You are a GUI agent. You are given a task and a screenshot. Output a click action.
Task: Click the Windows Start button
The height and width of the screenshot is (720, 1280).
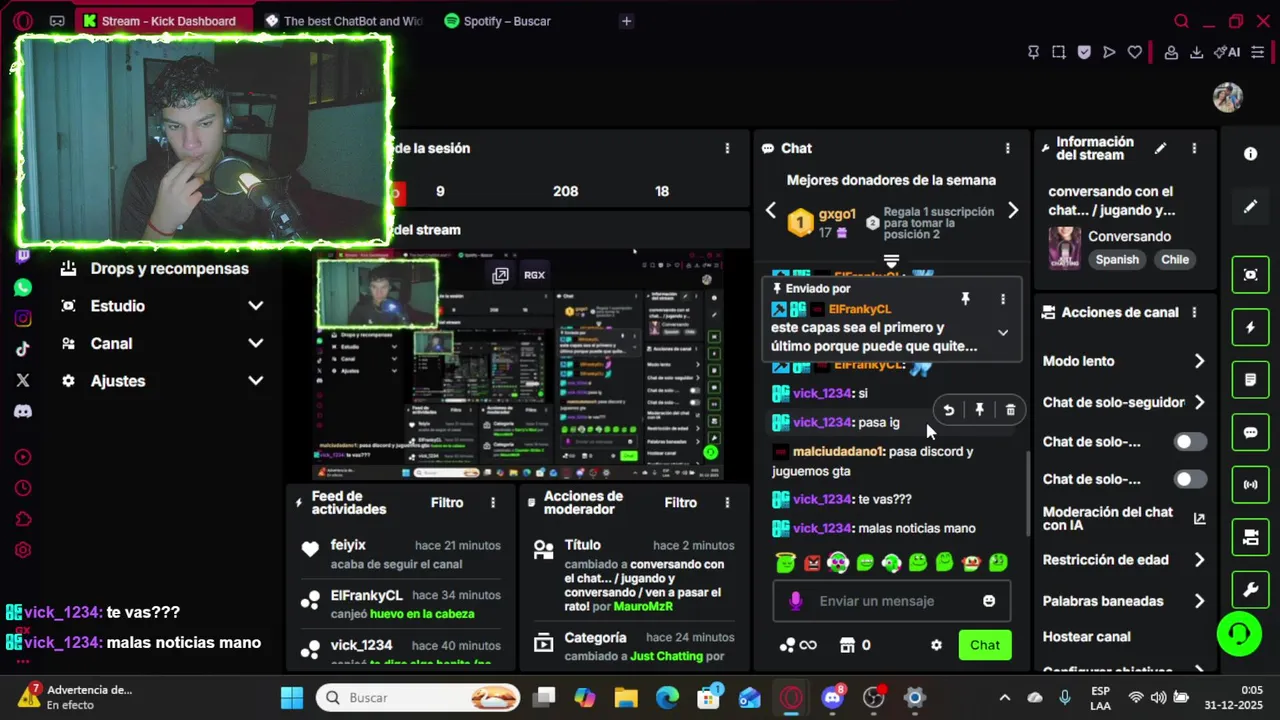[291, 697]
